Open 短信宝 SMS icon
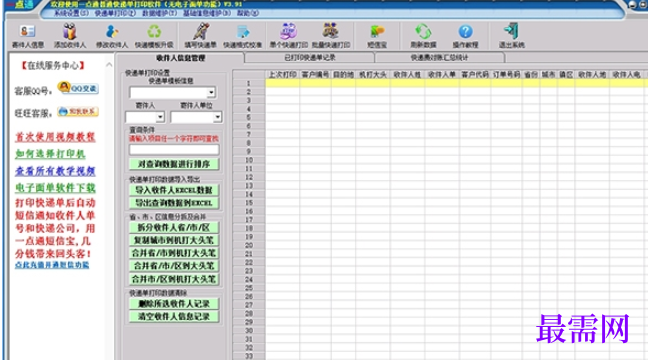The image size is (648, 360). pos(377,36)
